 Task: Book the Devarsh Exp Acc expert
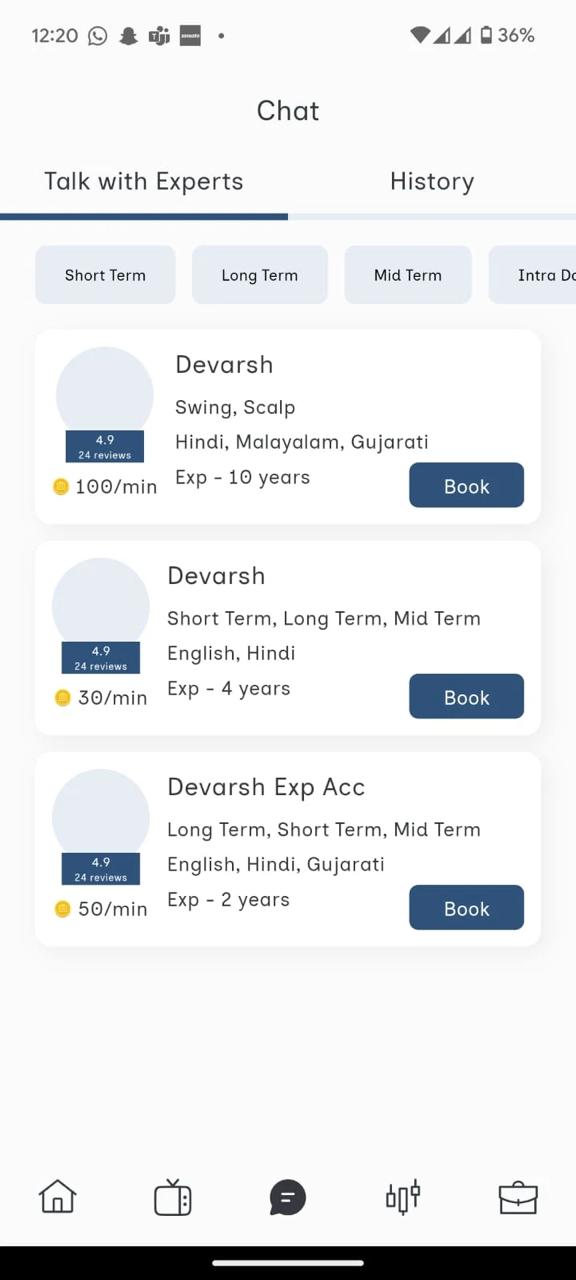coord(466,908)
